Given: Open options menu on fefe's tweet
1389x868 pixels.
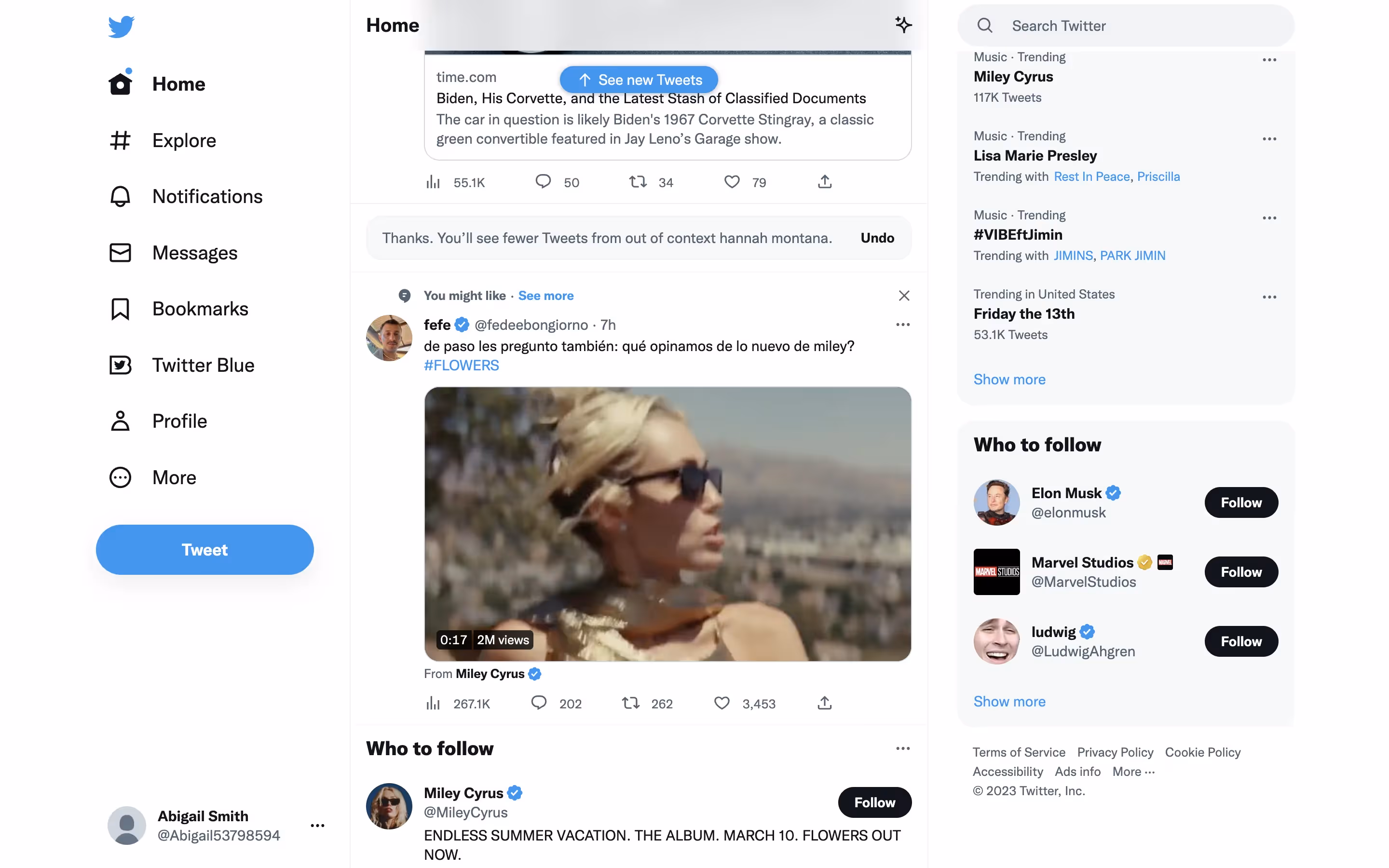Looking at the screenshot, I should click(x=902, y=325).
